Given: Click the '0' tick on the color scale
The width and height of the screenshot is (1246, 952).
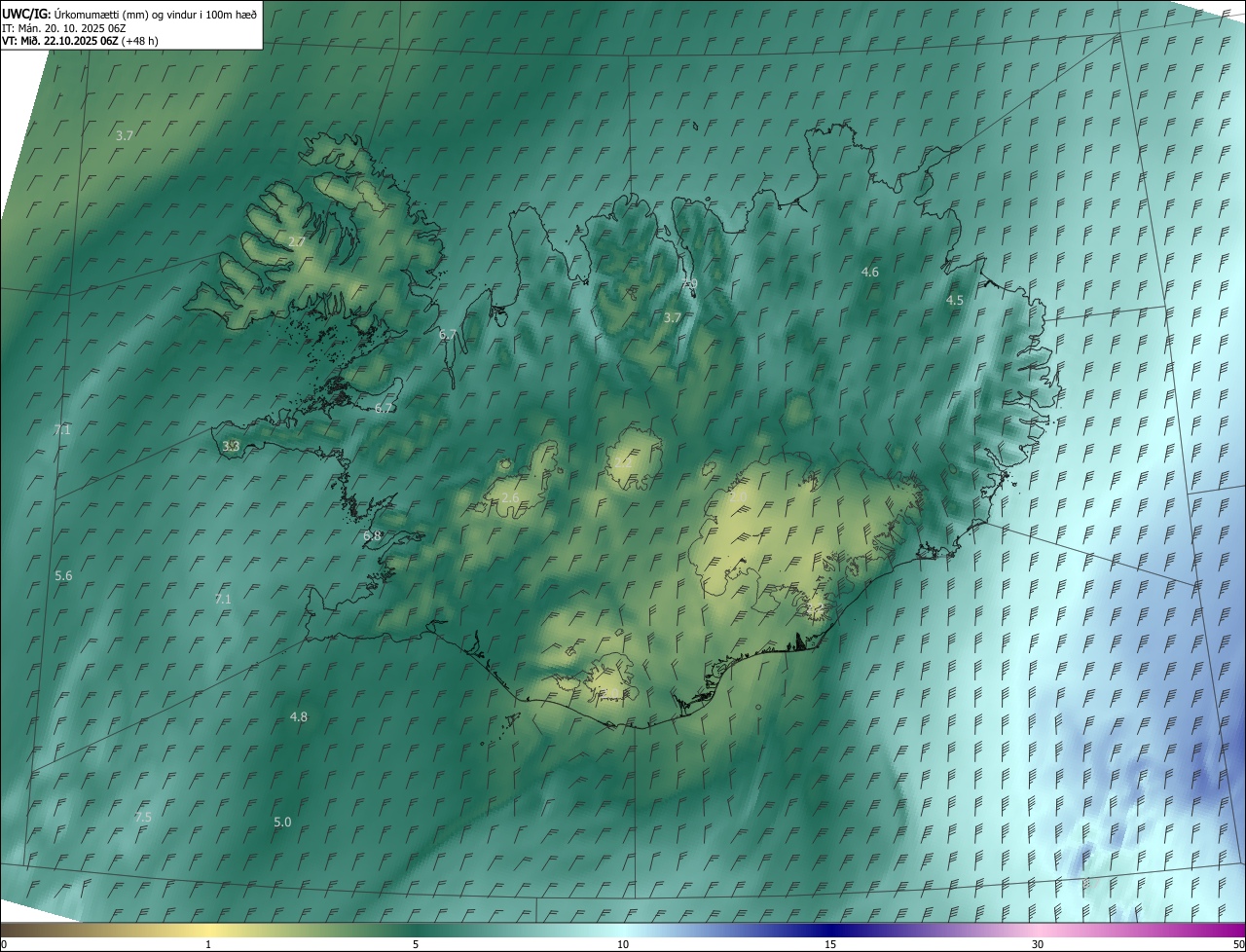Looking at the screenshot, I should (x=4, y=945).
